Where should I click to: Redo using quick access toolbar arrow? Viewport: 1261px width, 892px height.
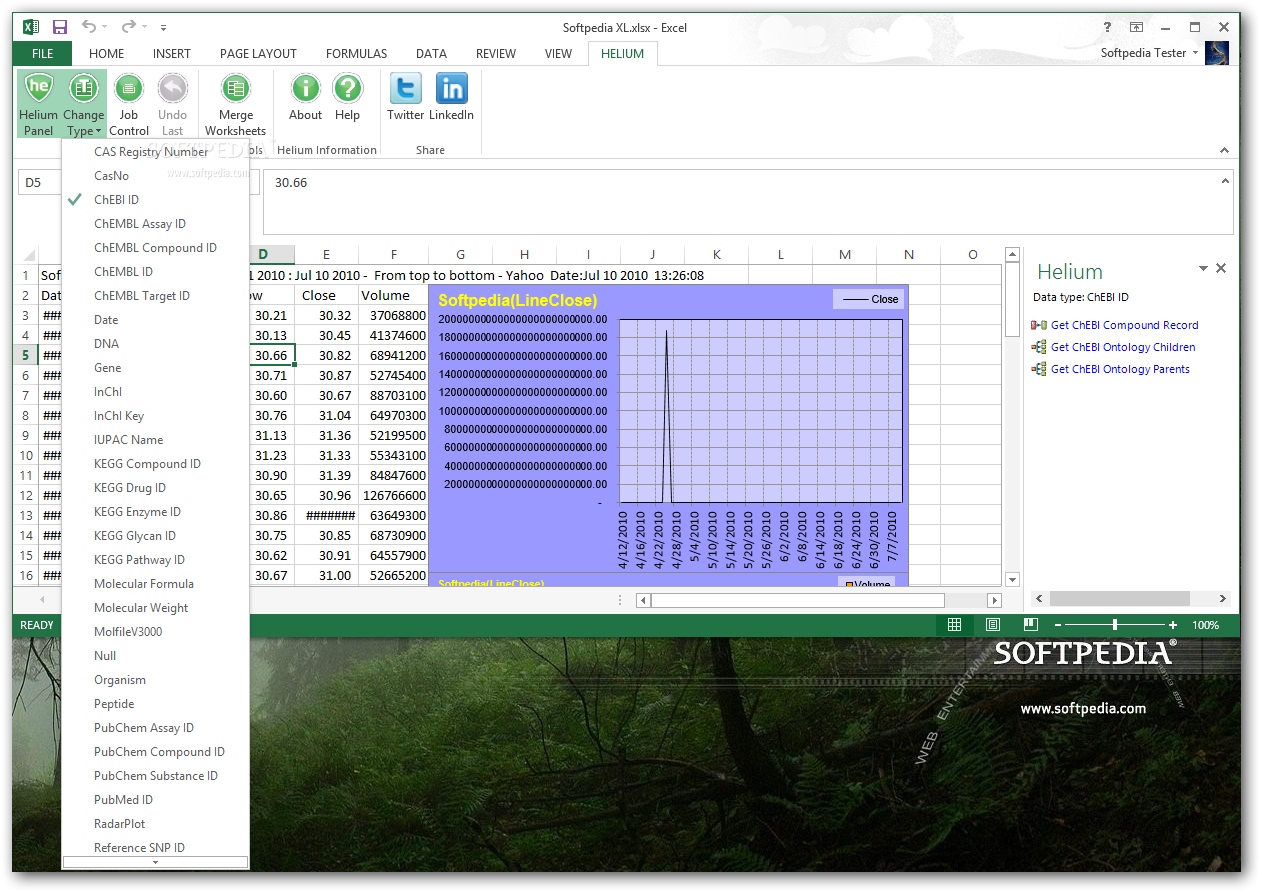[128, 27]
